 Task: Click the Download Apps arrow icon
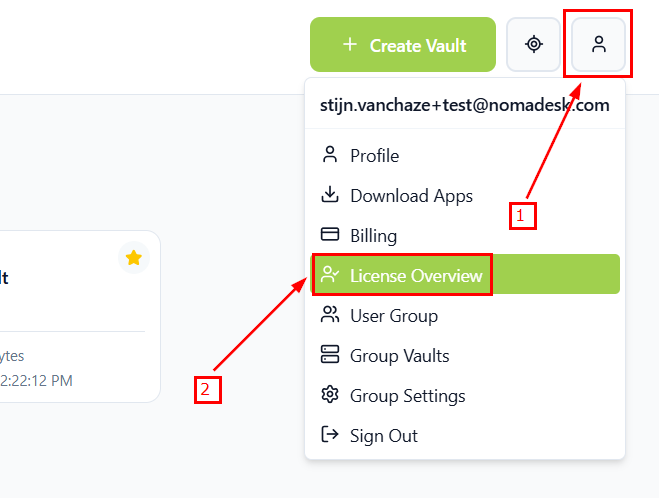pyautogui.click(x=329, y=195)
